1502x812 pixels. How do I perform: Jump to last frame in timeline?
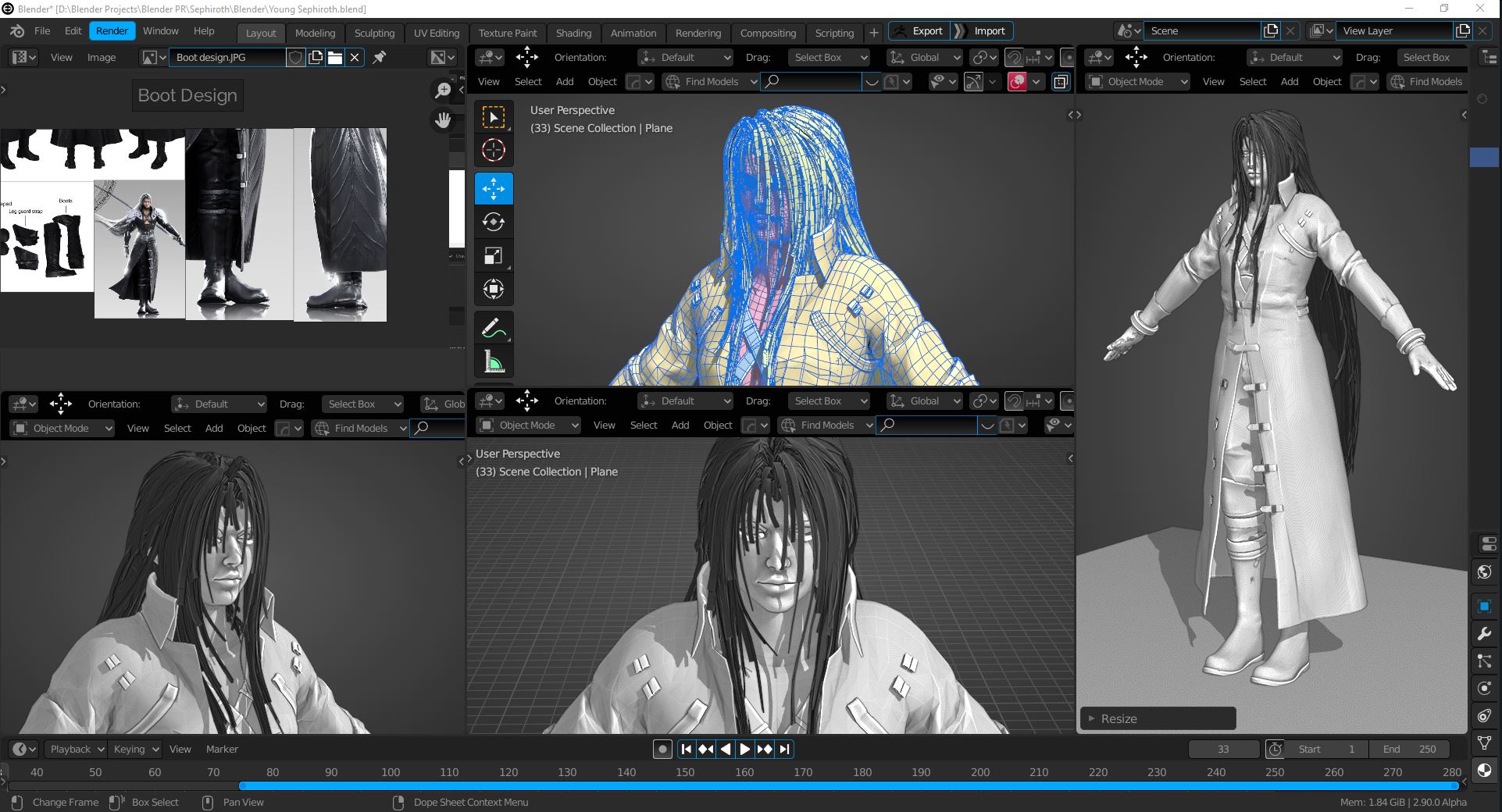coord(784,749)
